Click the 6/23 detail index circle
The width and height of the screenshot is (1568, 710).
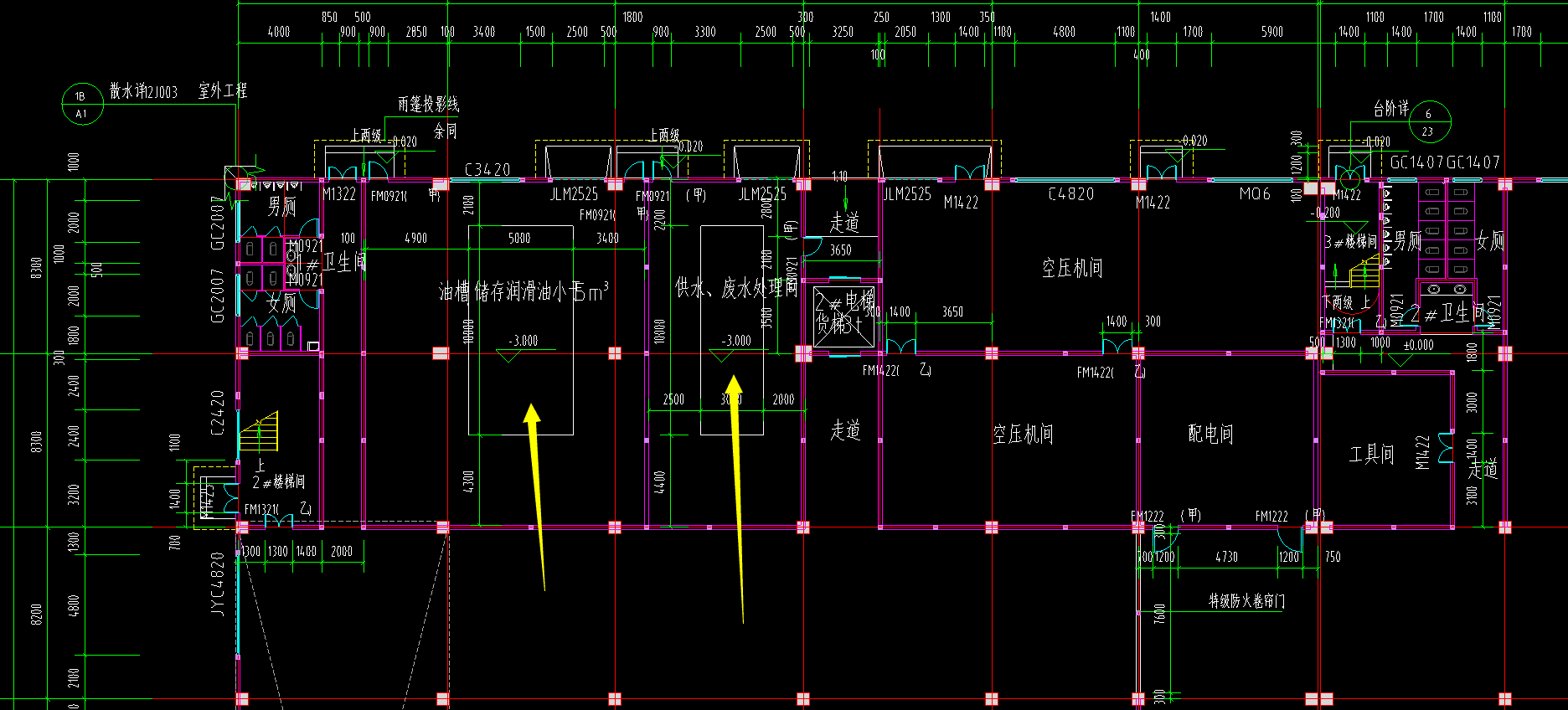(x=1429, y=121)
